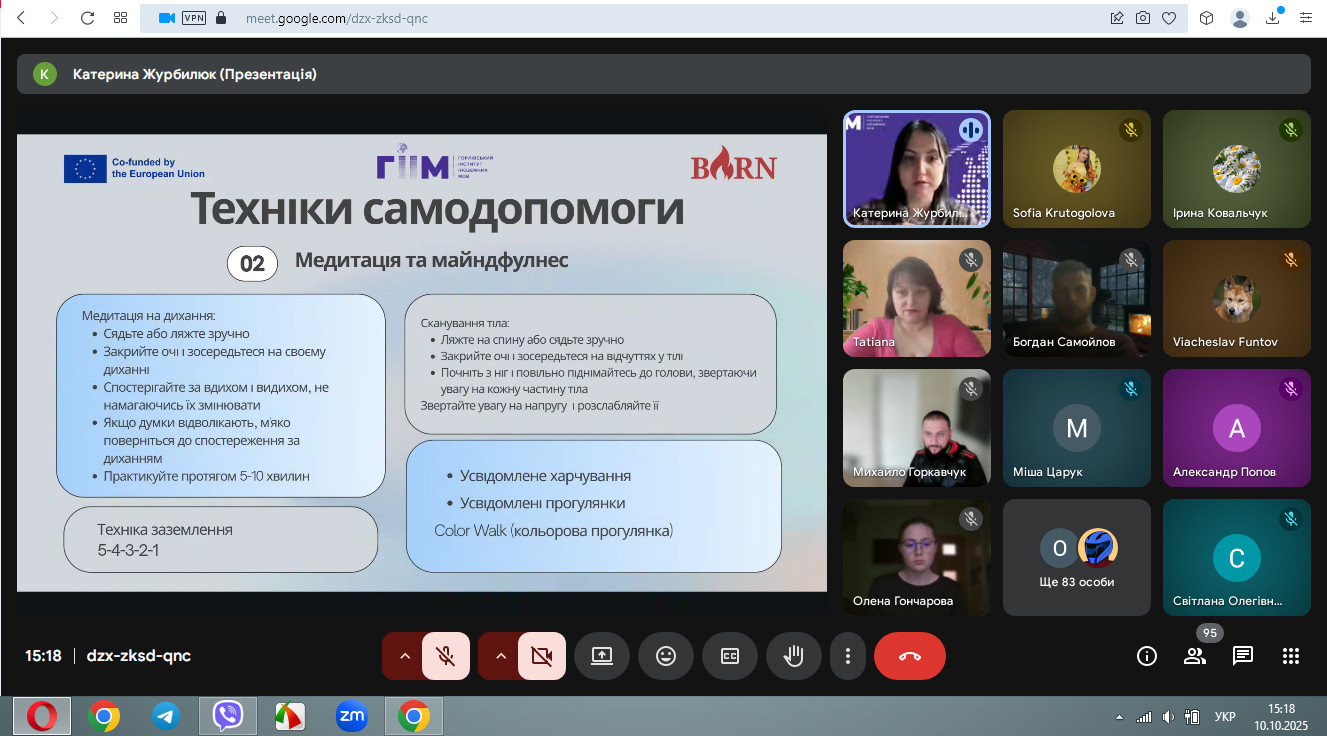Image resolution: width=1327 pixels, height=736 pixels.
Task: Switch to Viber in the taskbar
Action: pos(228,716)
